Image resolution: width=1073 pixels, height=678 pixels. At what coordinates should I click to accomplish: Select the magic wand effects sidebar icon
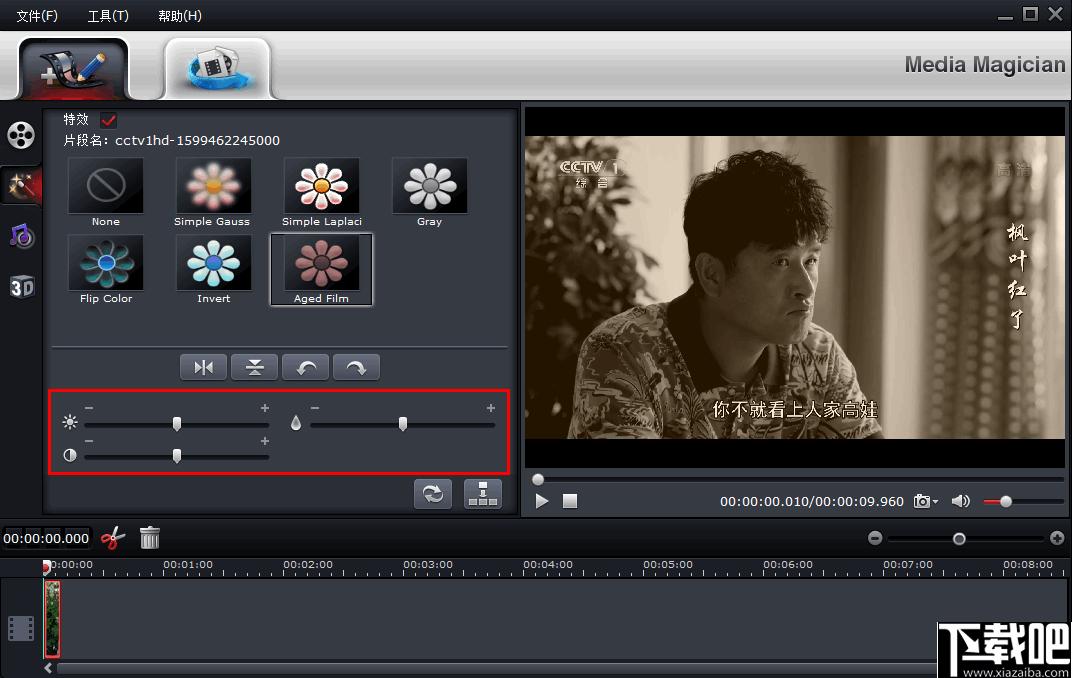click(x=21, y=185)
